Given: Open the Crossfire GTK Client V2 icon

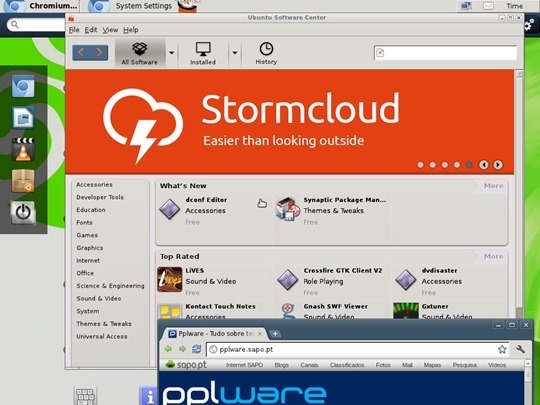Looking at the screenshot, I should tap(288, 279).
